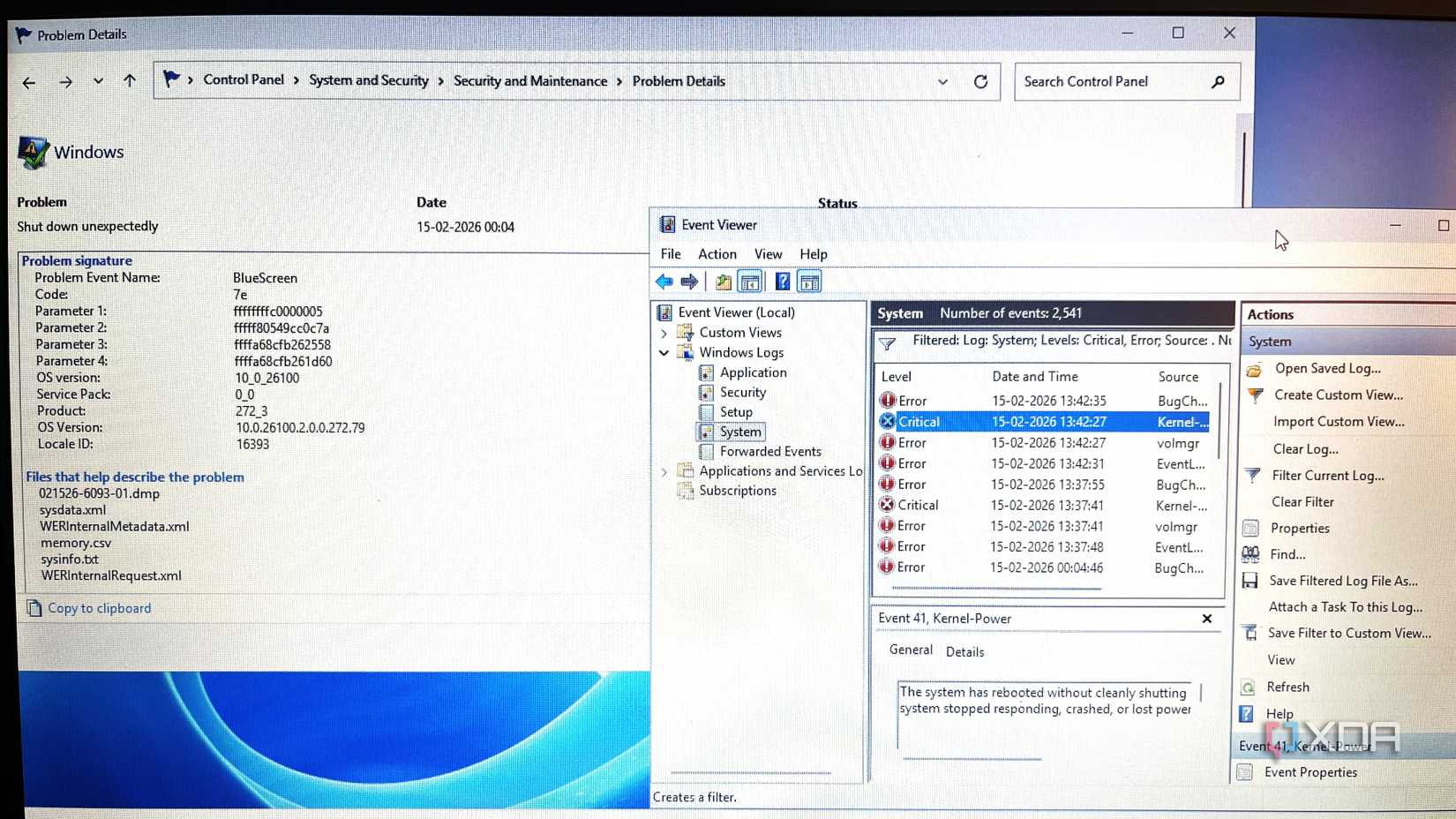Open the address bar history dropdown
The image size is (1456, 819).
(942, 81)
